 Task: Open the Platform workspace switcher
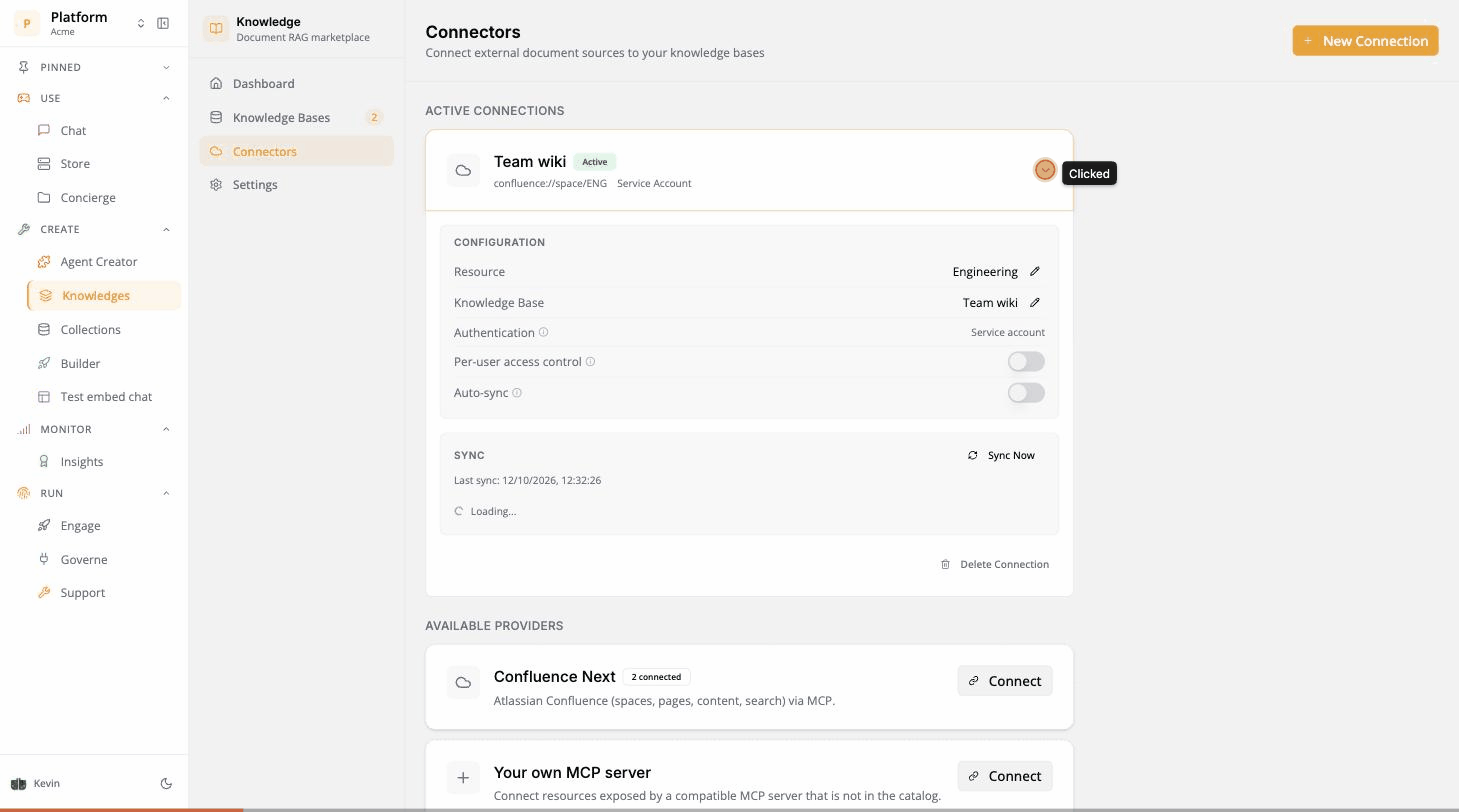coord(141,23)
